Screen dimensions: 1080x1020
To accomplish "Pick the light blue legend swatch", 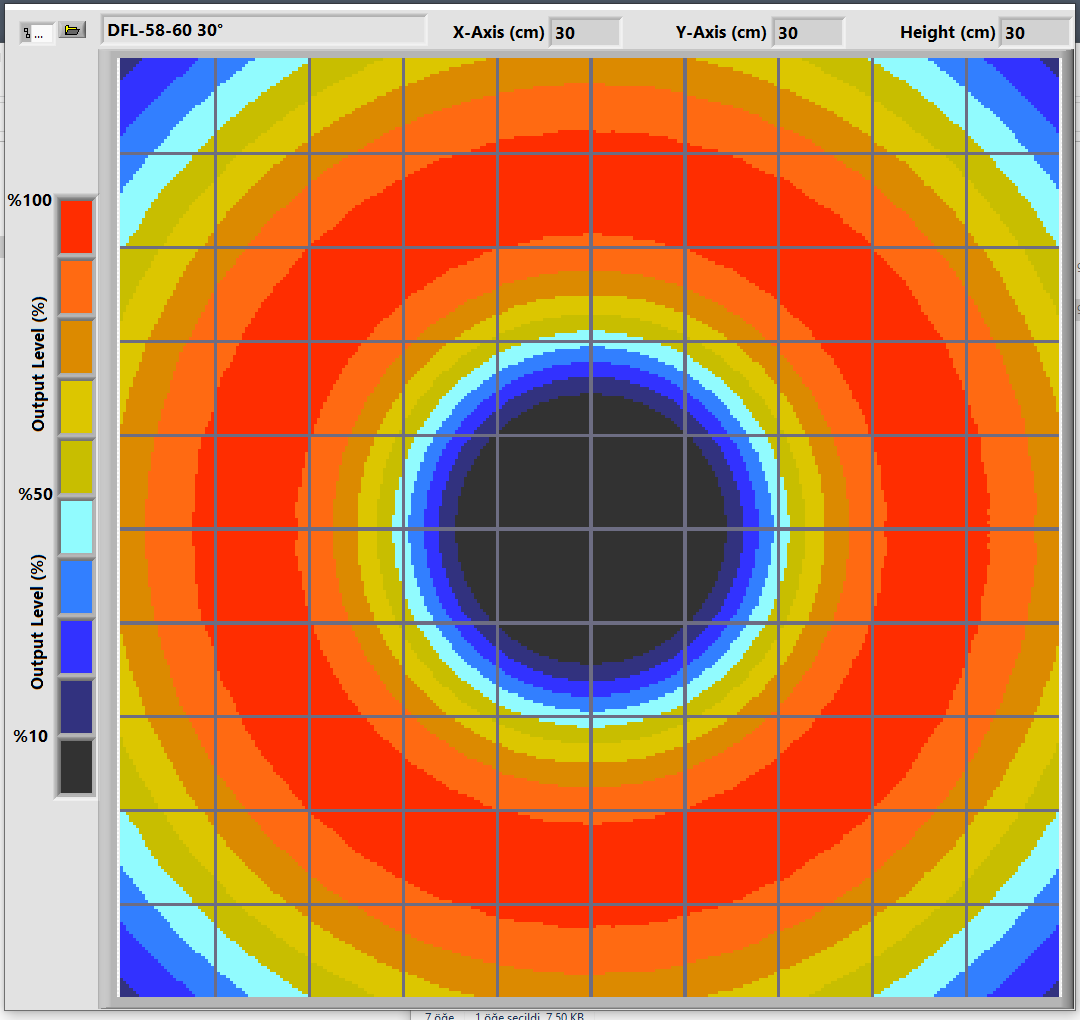I will pos(76,587).
